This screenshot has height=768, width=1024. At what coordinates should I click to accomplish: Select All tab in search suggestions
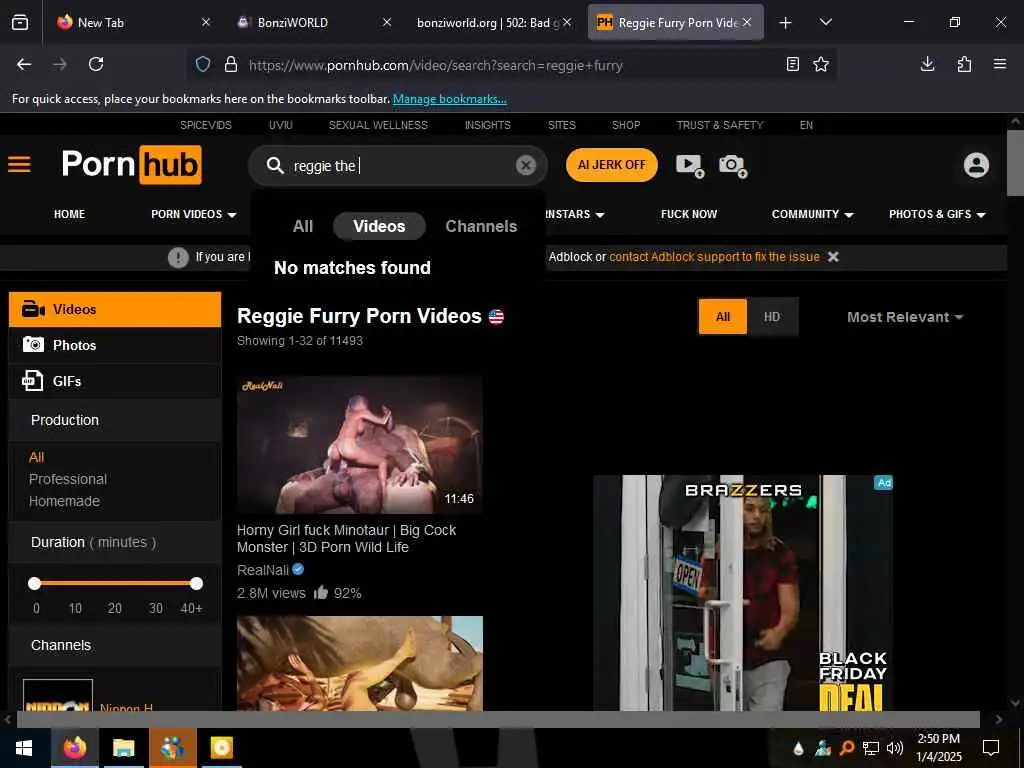pos(303,226)
